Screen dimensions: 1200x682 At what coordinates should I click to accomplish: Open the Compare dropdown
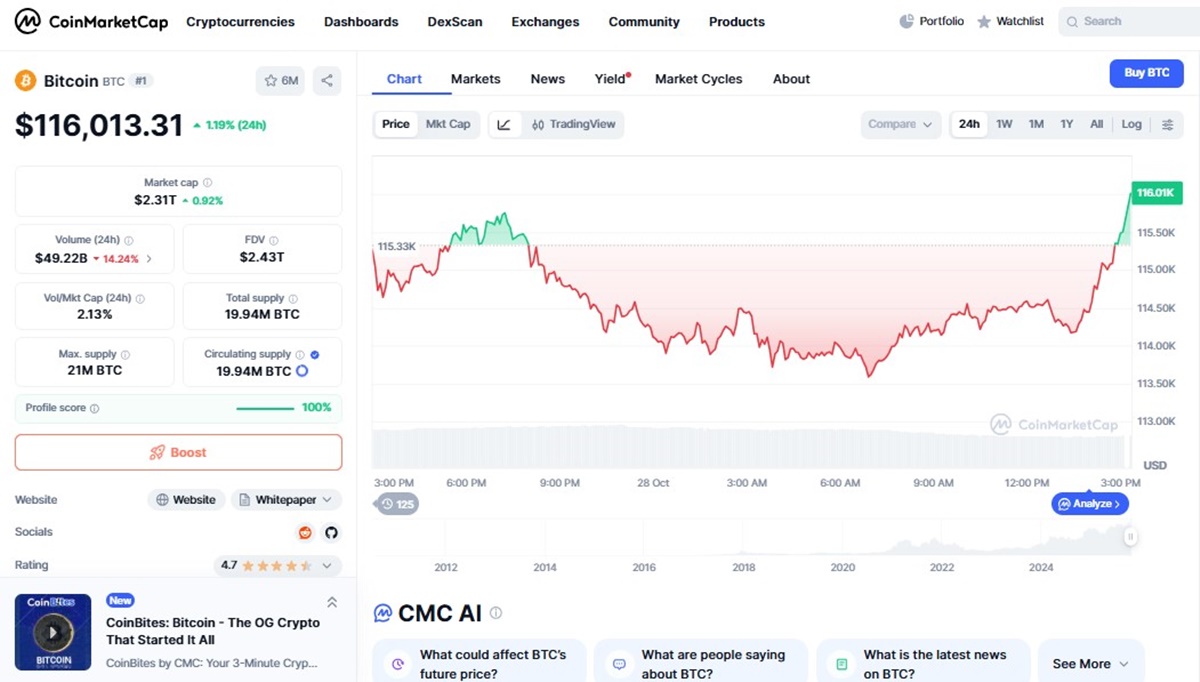(900, 124)
